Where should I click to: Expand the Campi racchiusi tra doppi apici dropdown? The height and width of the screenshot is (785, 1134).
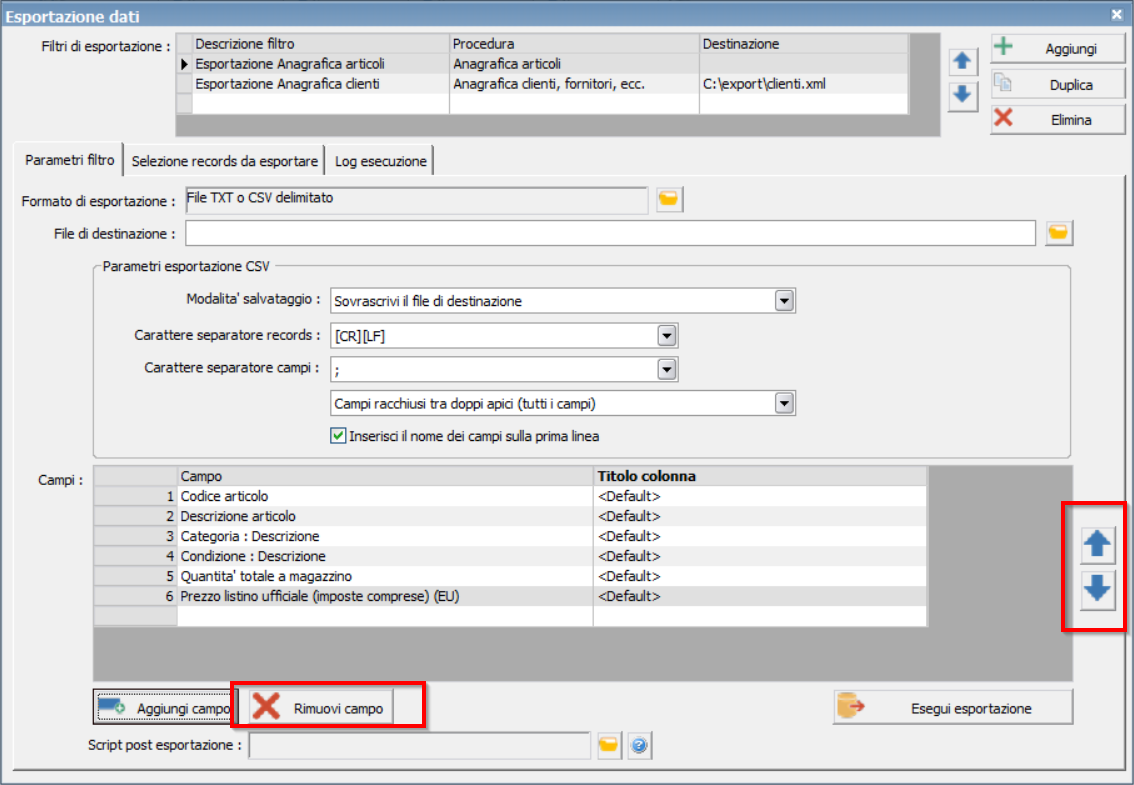pos(784,403)
